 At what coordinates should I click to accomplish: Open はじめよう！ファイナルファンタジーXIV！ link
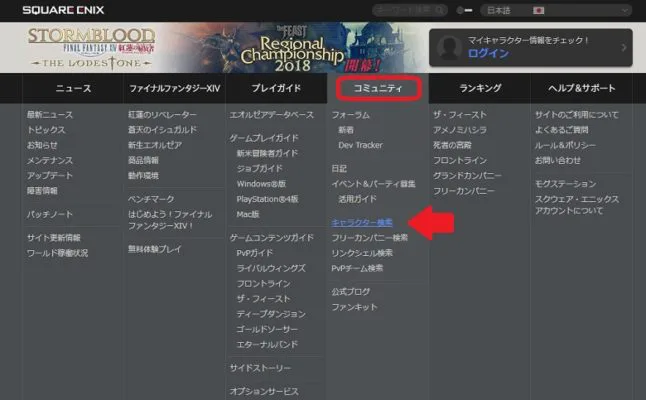170,220
